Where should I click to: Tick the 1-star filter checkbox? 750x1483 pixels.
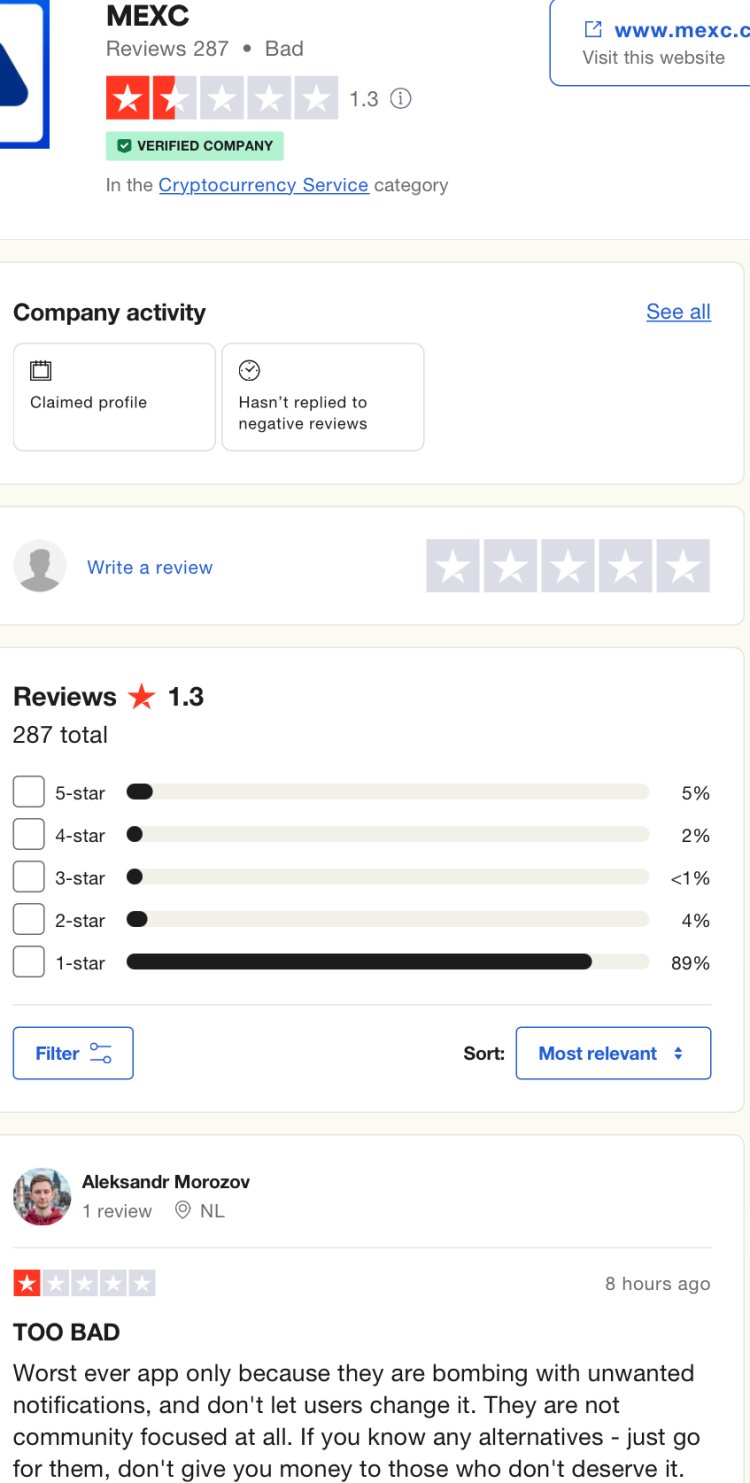[x=29, y=962]
